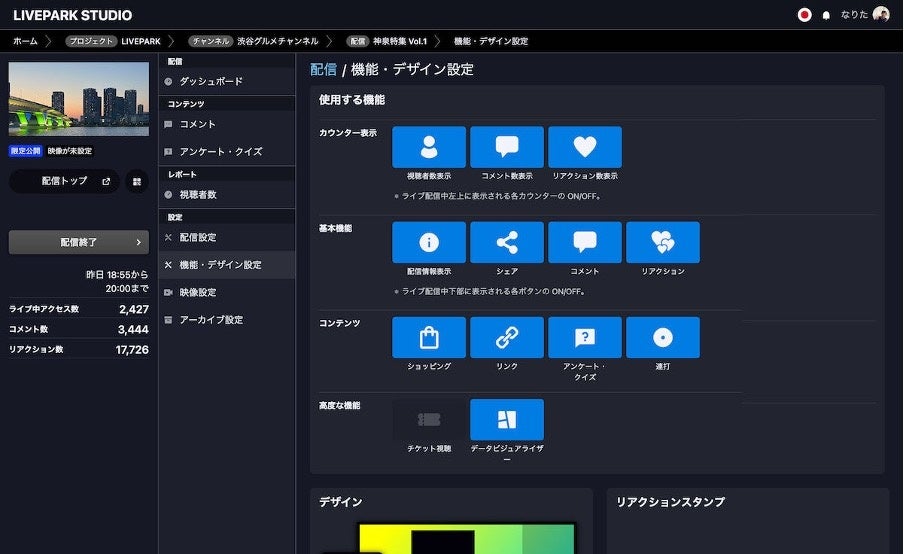This screenshot has height=554, width=904.
Task: Toggle the 配信情報表示 info tile
Action: pos(429,242)
